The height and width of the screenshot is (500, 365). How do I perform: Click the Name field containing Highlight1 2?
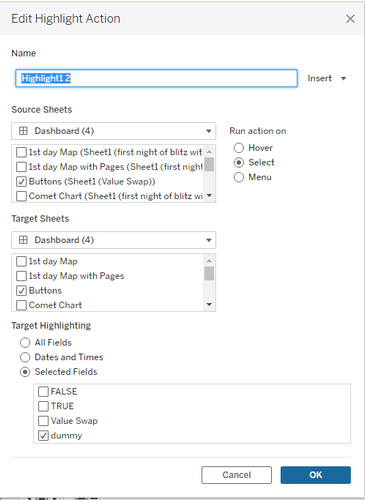156,78
